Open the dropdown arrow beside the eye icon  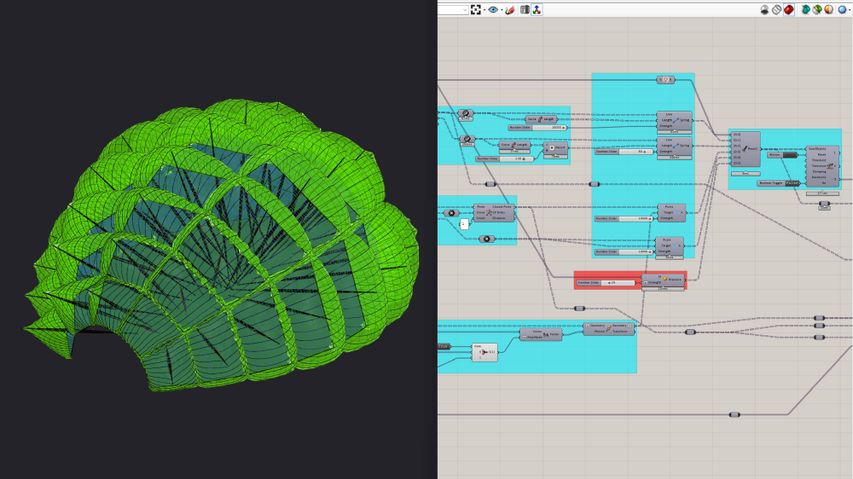point(501,10)
